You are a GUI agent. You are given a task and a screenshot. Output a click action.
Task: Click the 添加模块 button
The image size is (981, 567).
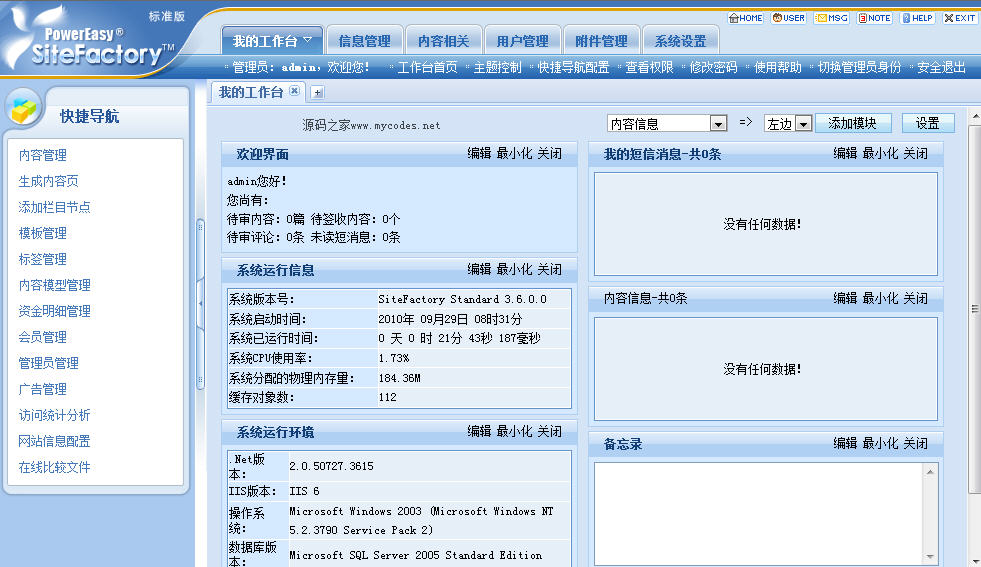pyautogui.click(x=853, y=123)
